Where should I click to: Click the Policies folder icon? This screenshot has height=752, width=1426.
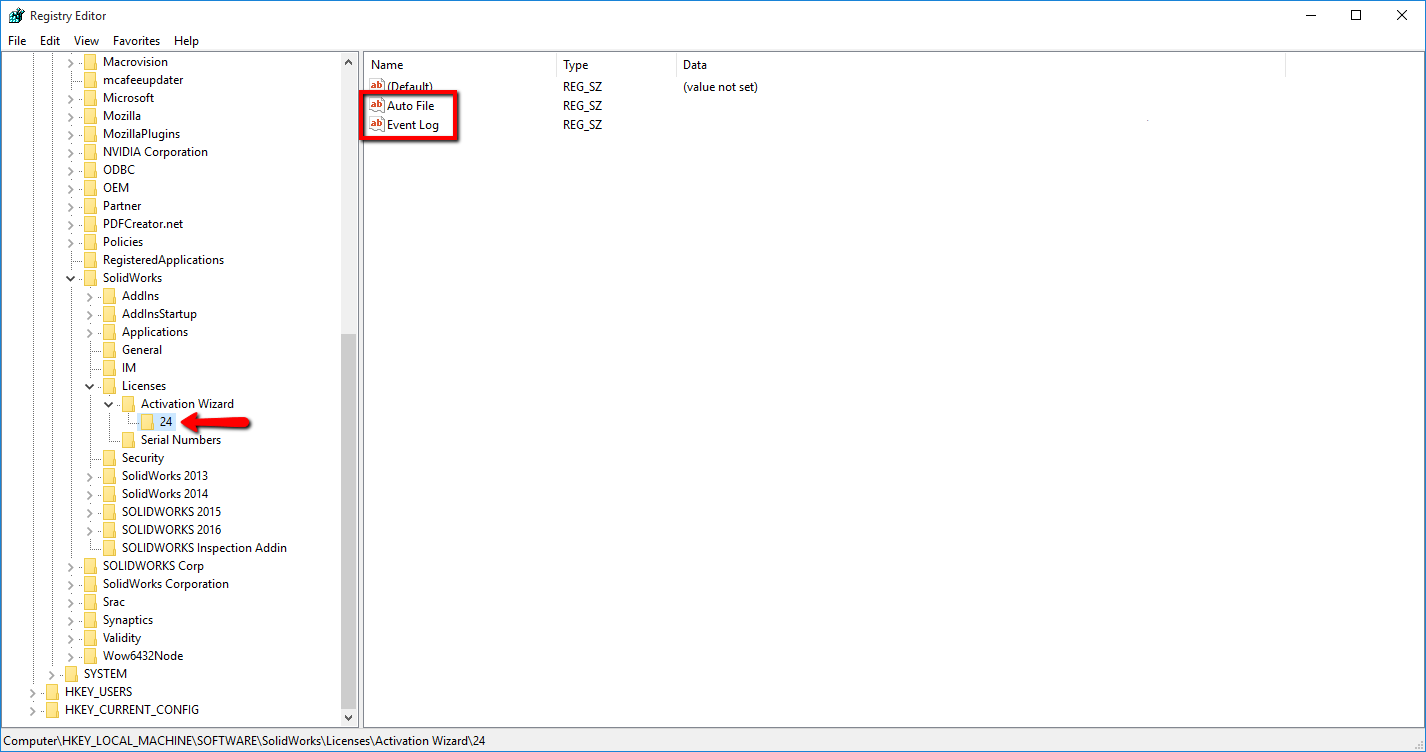(x=92, y=242)
